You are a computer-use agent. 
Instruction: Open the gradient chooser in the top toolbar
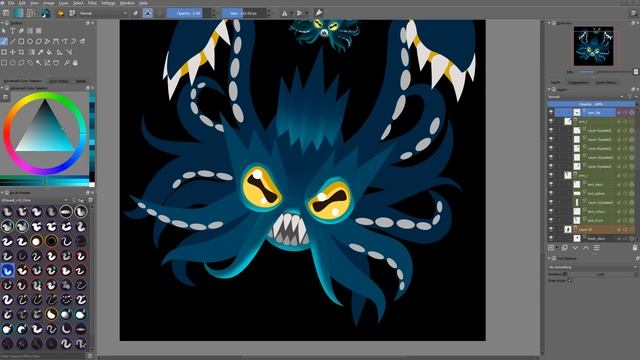coord(18,13)
